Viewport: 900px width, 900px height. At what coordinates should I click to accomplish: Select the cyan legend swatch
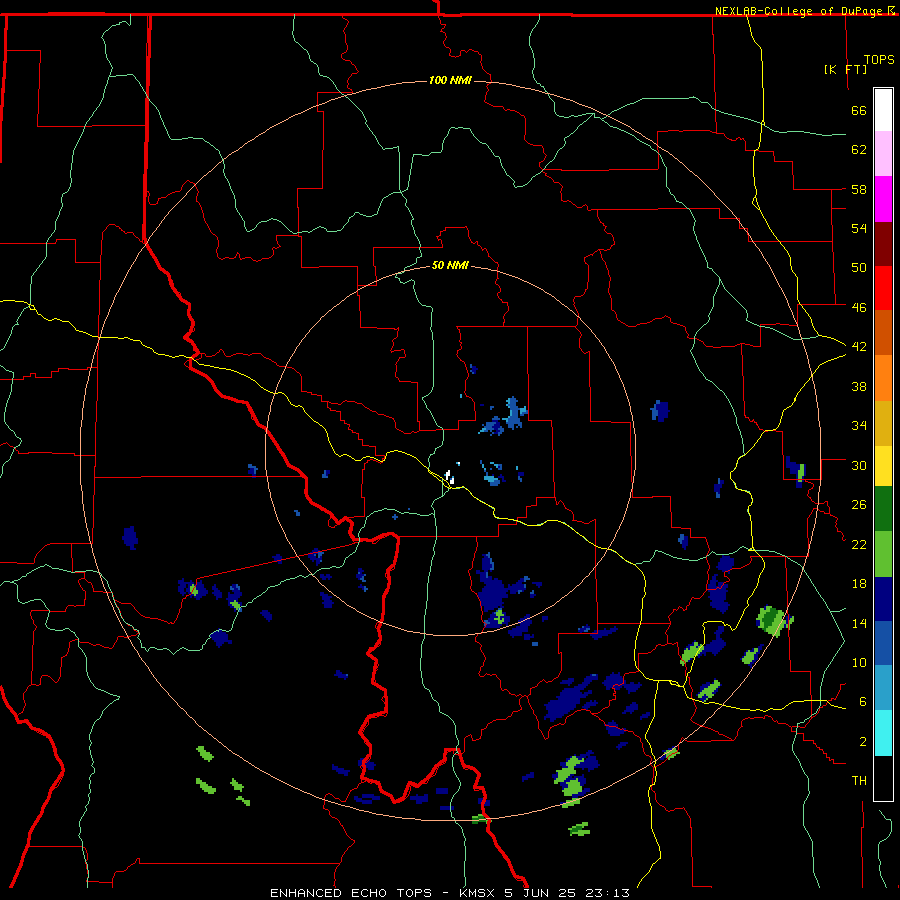[883, 733]
